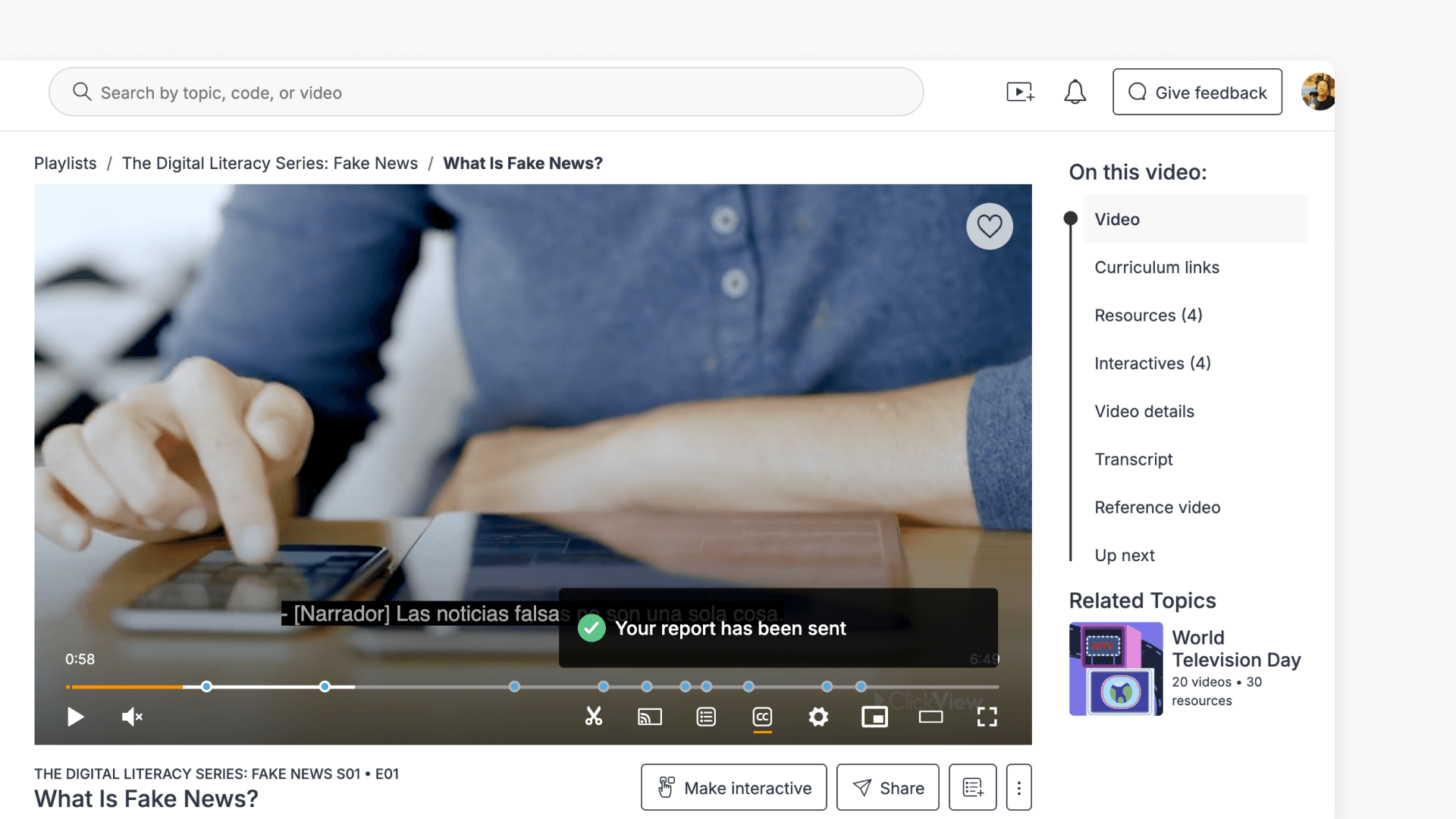Jump to Interactives (4) section

pyautogui.click(x=1153, y=363)
